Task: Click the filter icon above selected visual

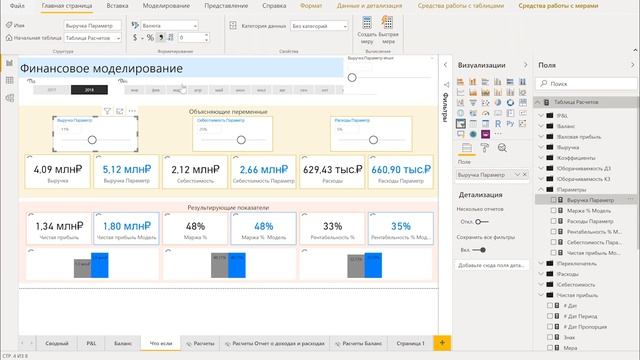Action: pyautogui.click(x=107, y=111)
